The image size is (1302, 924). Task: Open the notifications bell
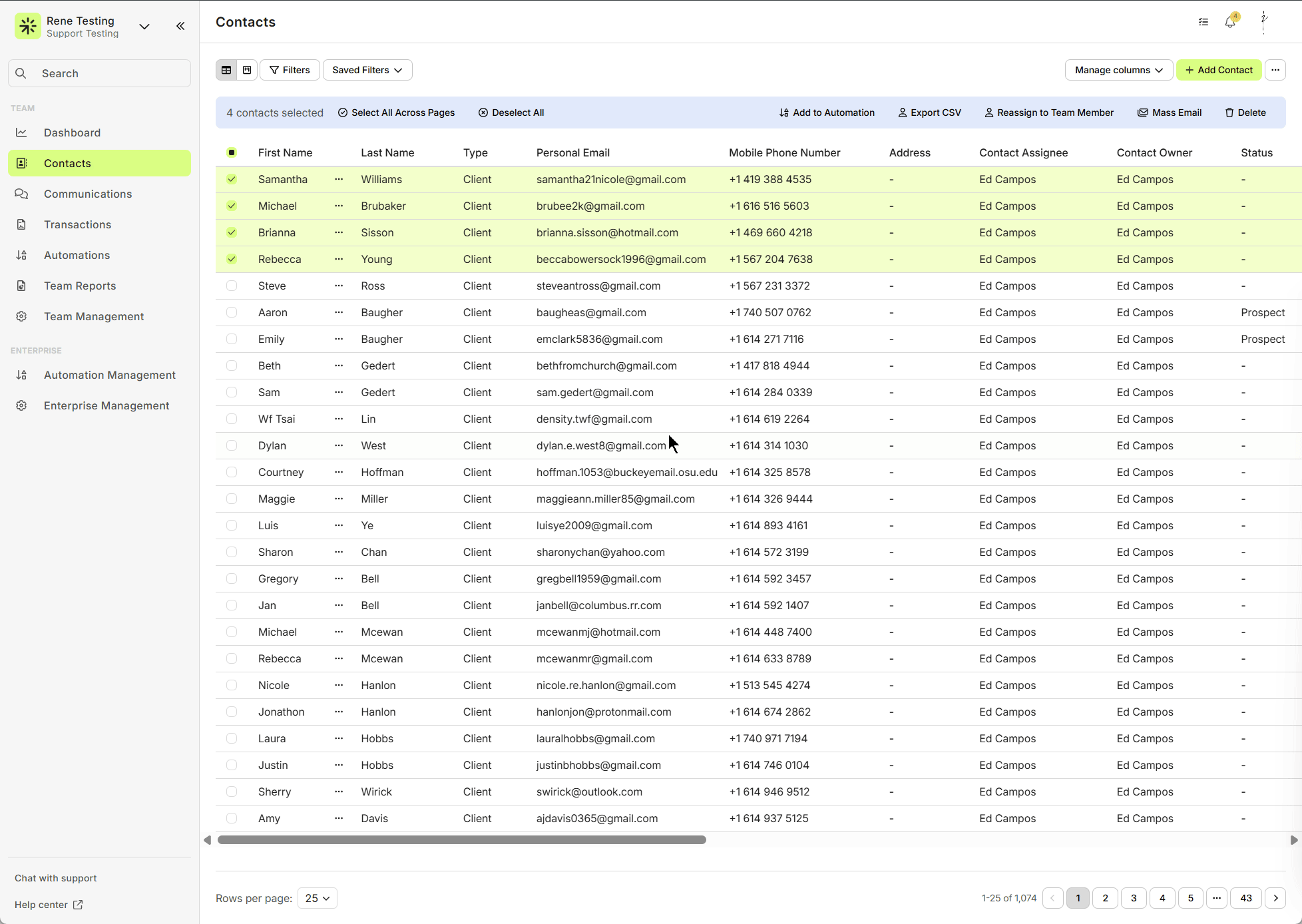click(x=1230, y=22)
